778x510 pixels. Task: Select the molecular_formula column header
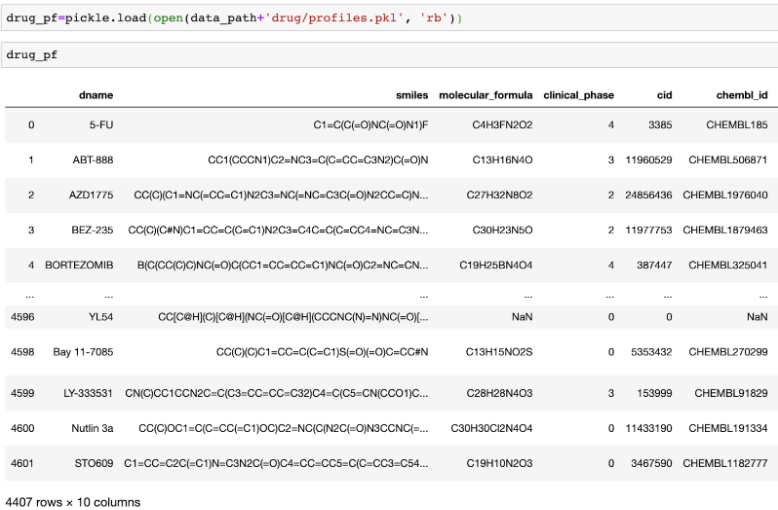click(x=484, y=95)
